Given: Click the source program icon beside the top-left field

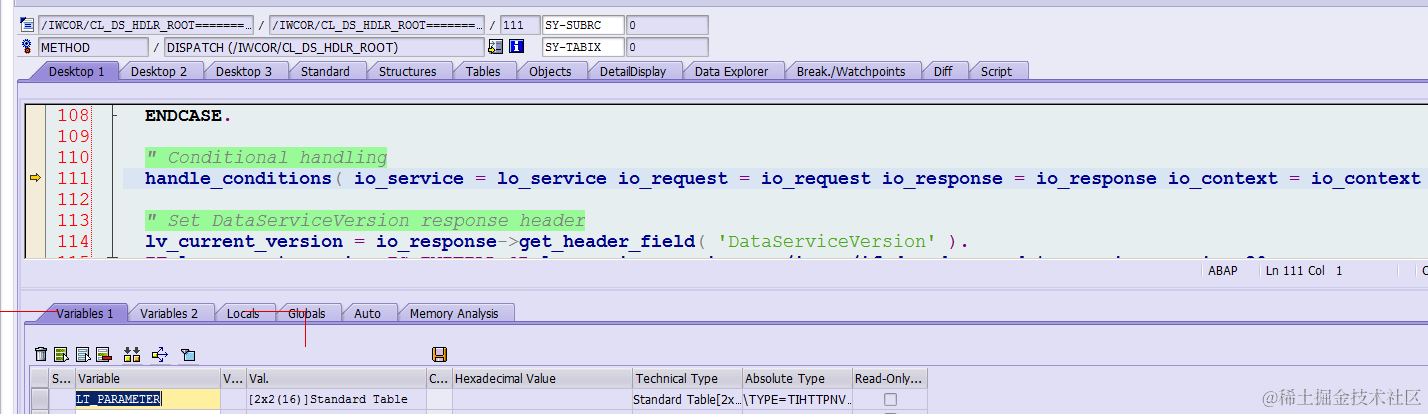Looking at the screenshot, I should (26, 25).
